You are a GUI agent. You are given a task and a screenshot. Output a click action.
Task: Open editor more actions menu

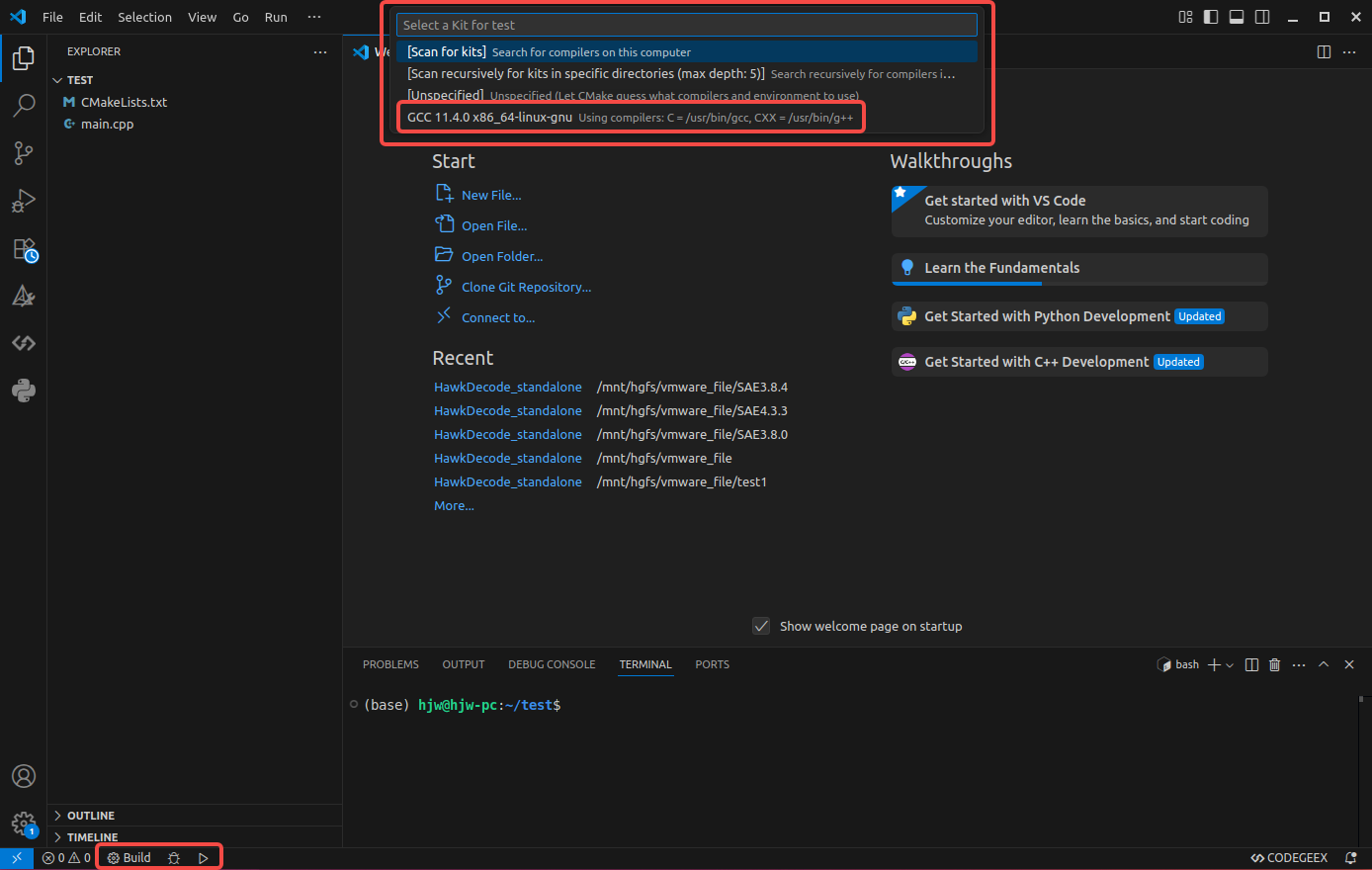point(1349,51)
